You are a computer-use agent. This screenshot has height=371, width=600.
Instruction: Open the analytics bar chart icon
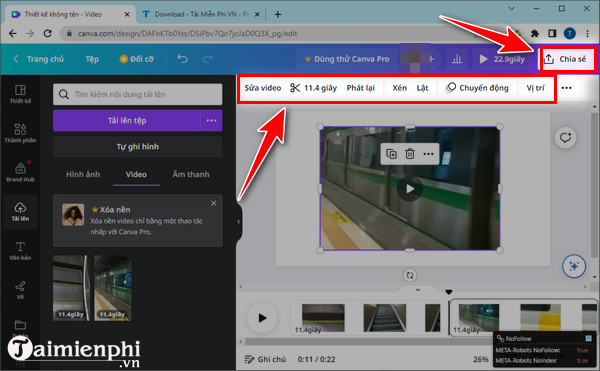[457, 59]
